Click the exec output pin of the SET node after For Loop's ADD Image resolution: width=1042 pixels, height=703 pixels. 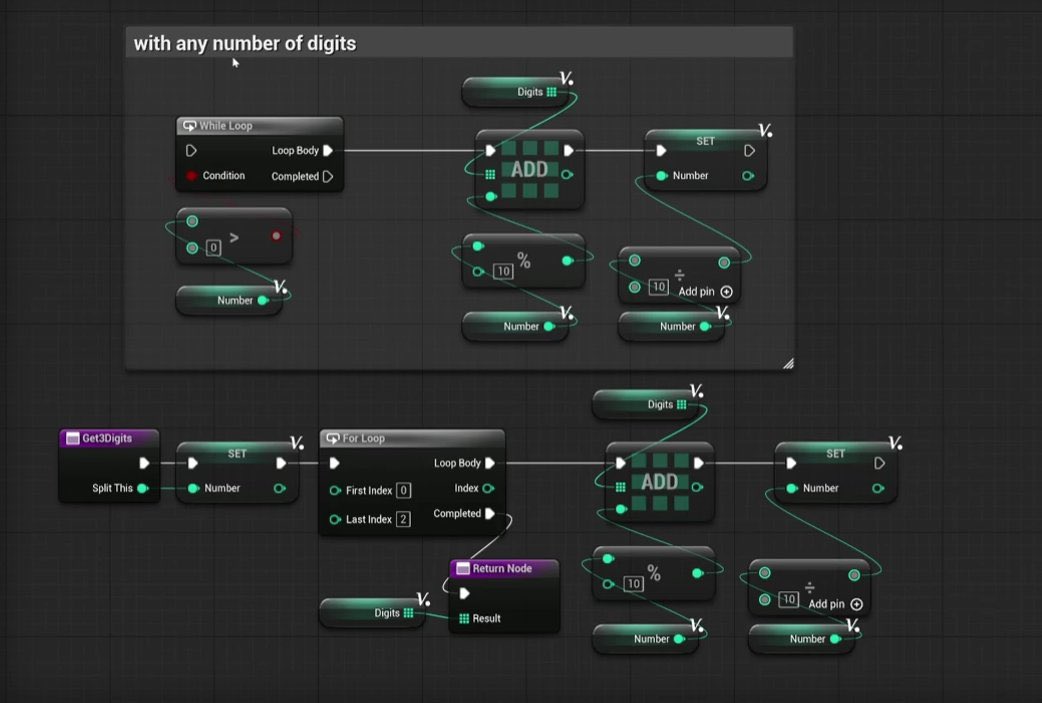click(x=879, y=463)
